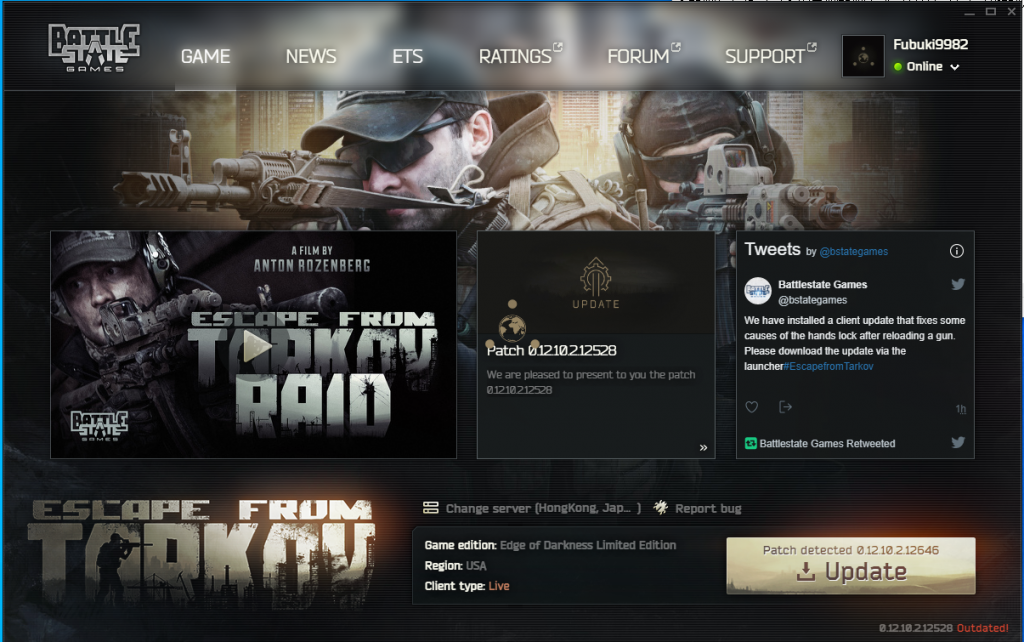Share the hands lock tweet

785,407
